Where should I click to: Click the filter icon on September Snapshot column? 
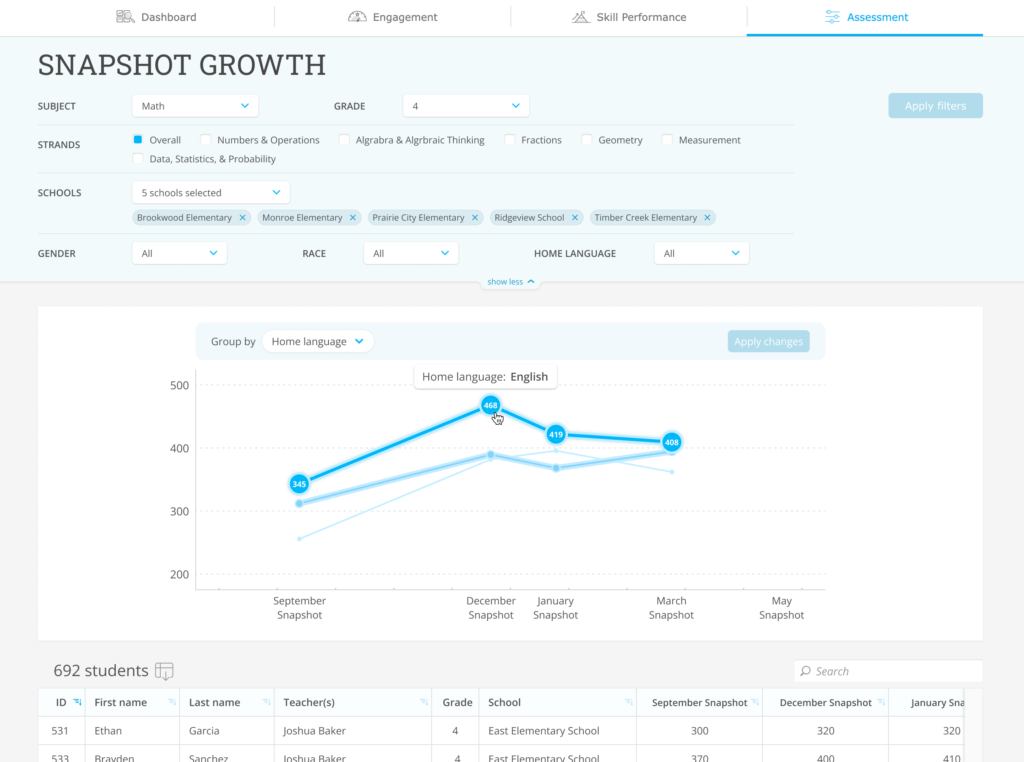coord(756,702)
